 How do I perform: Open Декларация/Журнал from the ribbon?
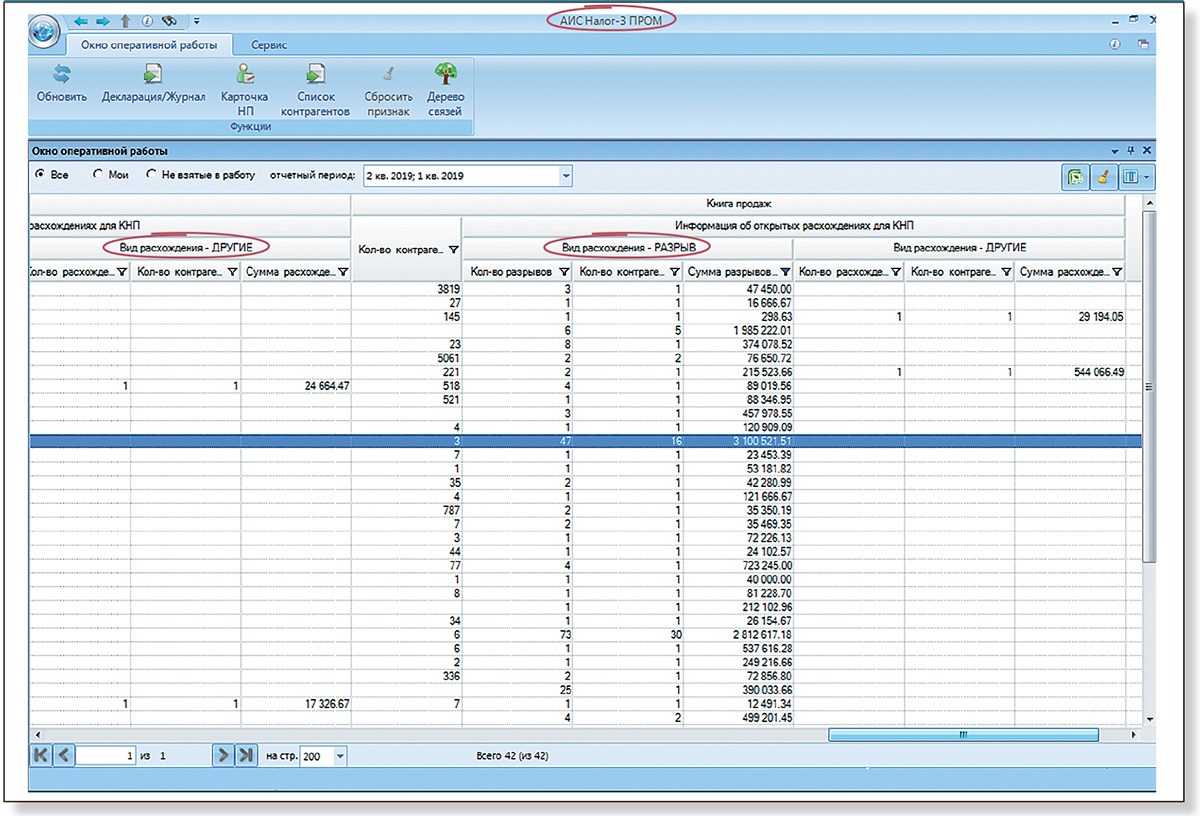153,76
